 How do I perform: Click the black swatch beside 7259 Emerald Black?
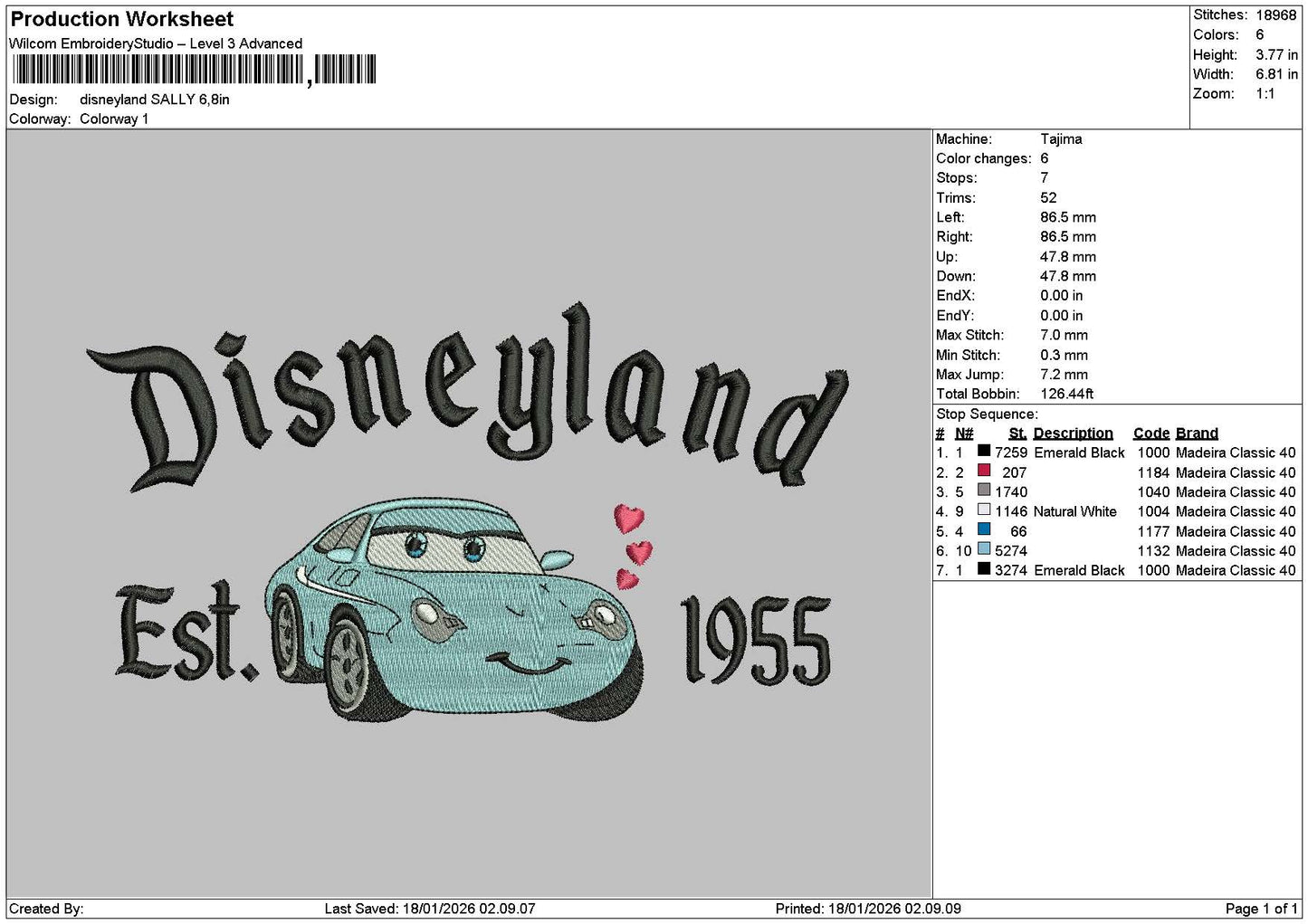pyautogui.click(x=984, y=451)
